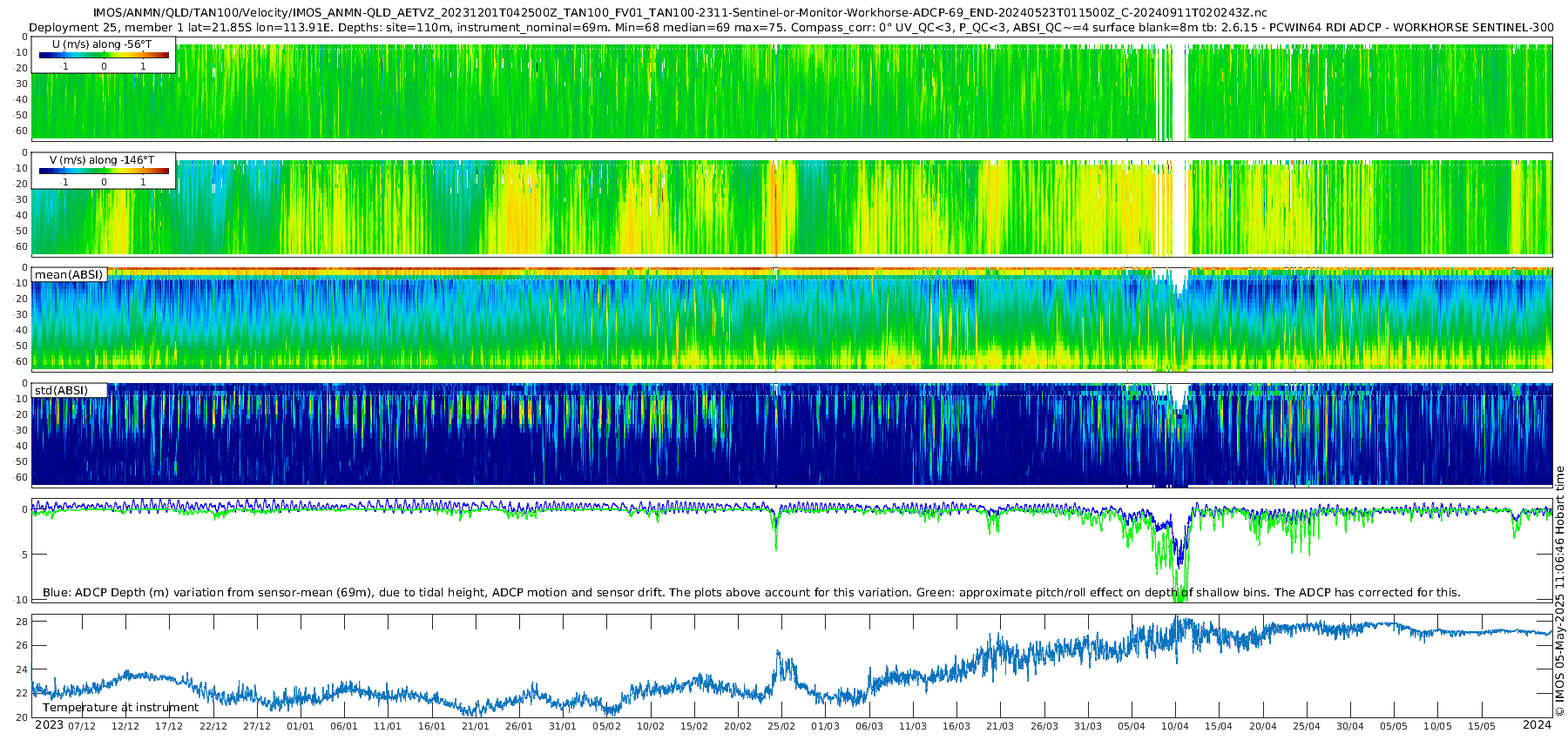
Task: Click the '2024' year label on time axis
Action: click(1537, 725)
